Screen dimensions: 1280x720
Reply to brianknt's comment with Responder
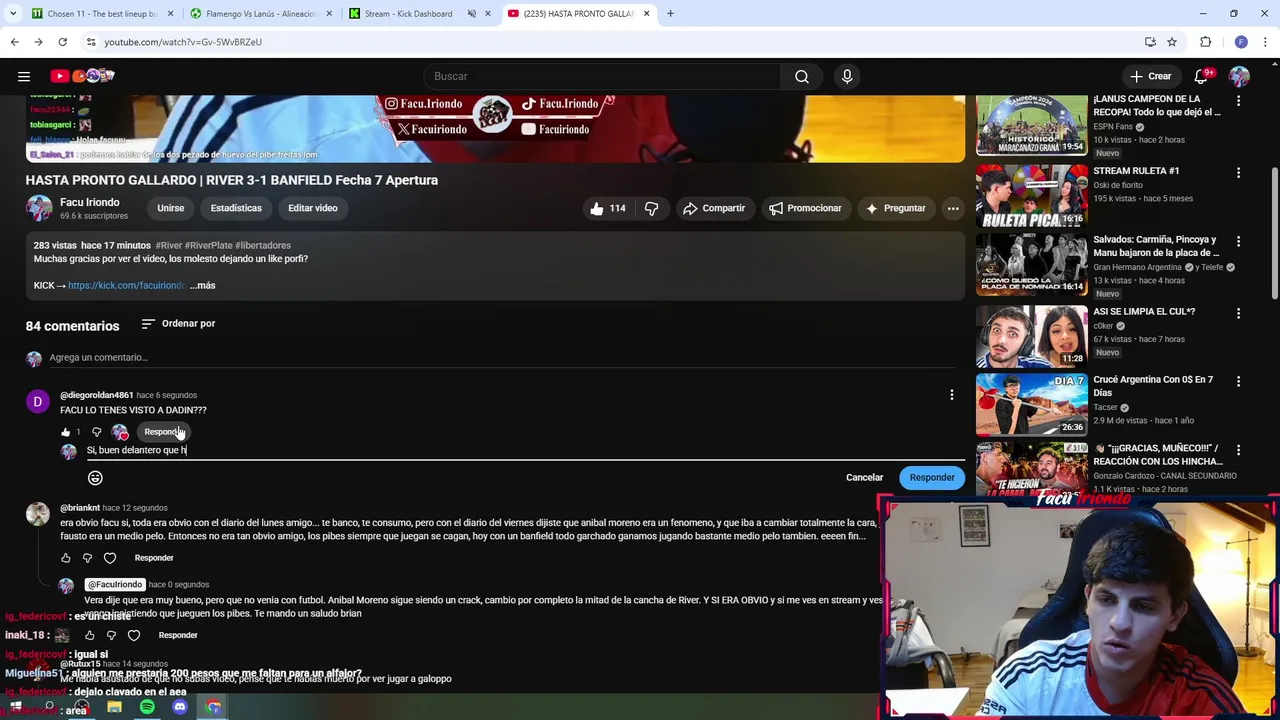[154, 558]
